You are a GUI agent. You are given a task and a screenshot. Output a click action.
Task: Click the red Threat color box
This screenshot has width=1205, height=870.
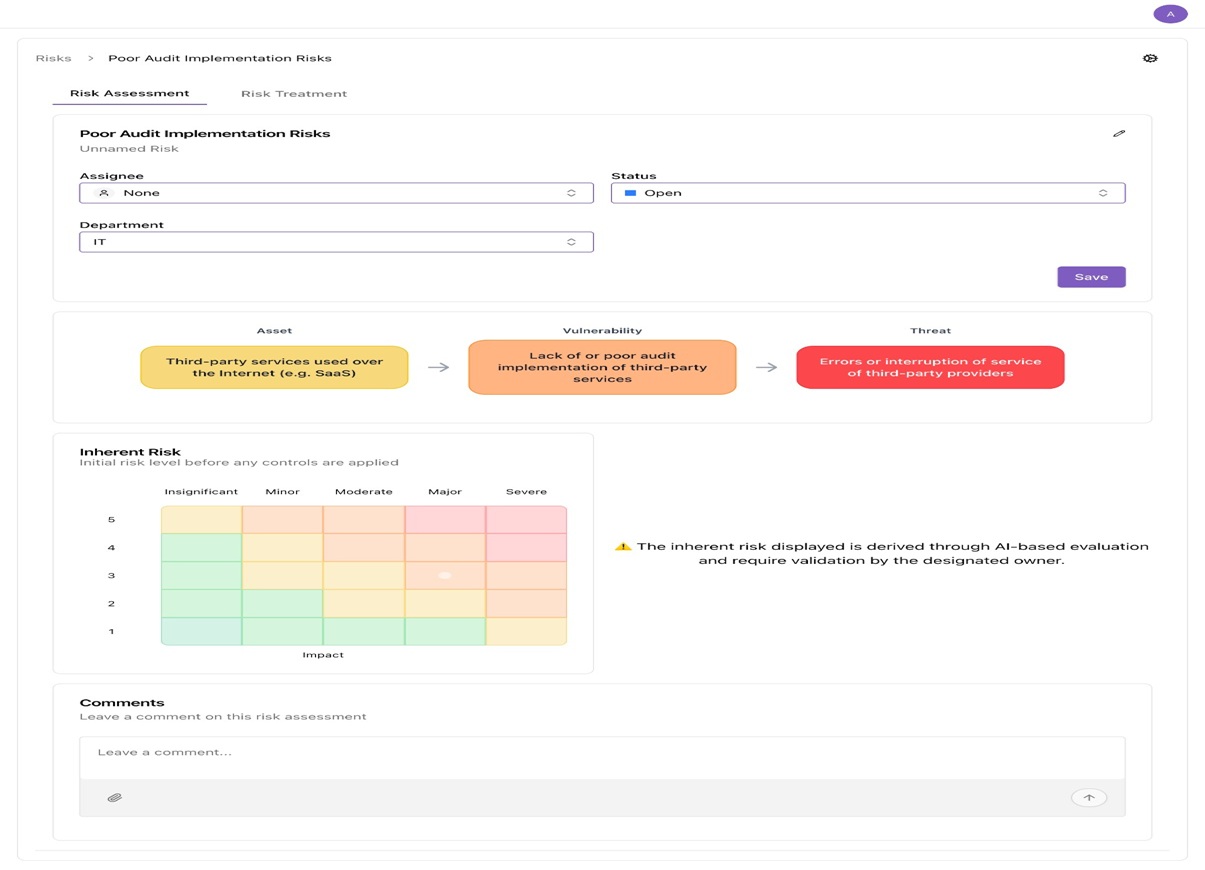coord(929,367)
